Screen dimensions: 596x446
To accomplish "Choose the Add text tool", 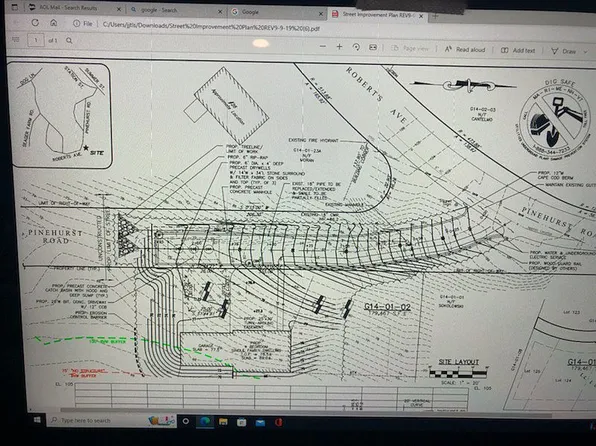I will (518, 50).
